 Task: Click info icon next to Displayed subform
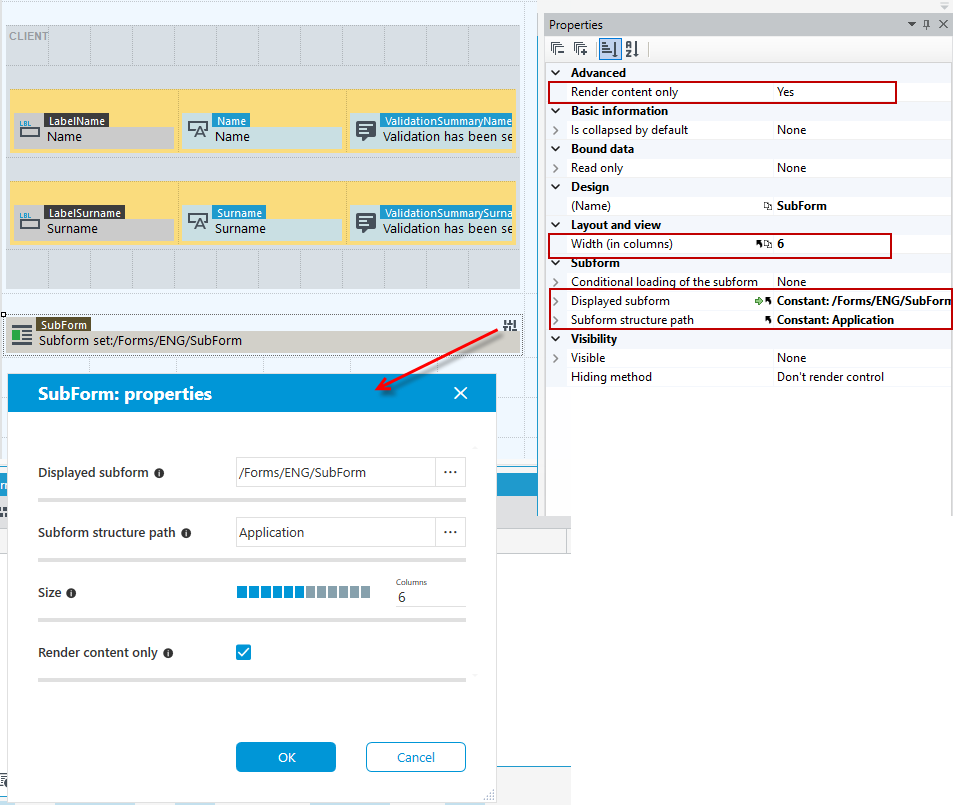click(x=159, y=473)
